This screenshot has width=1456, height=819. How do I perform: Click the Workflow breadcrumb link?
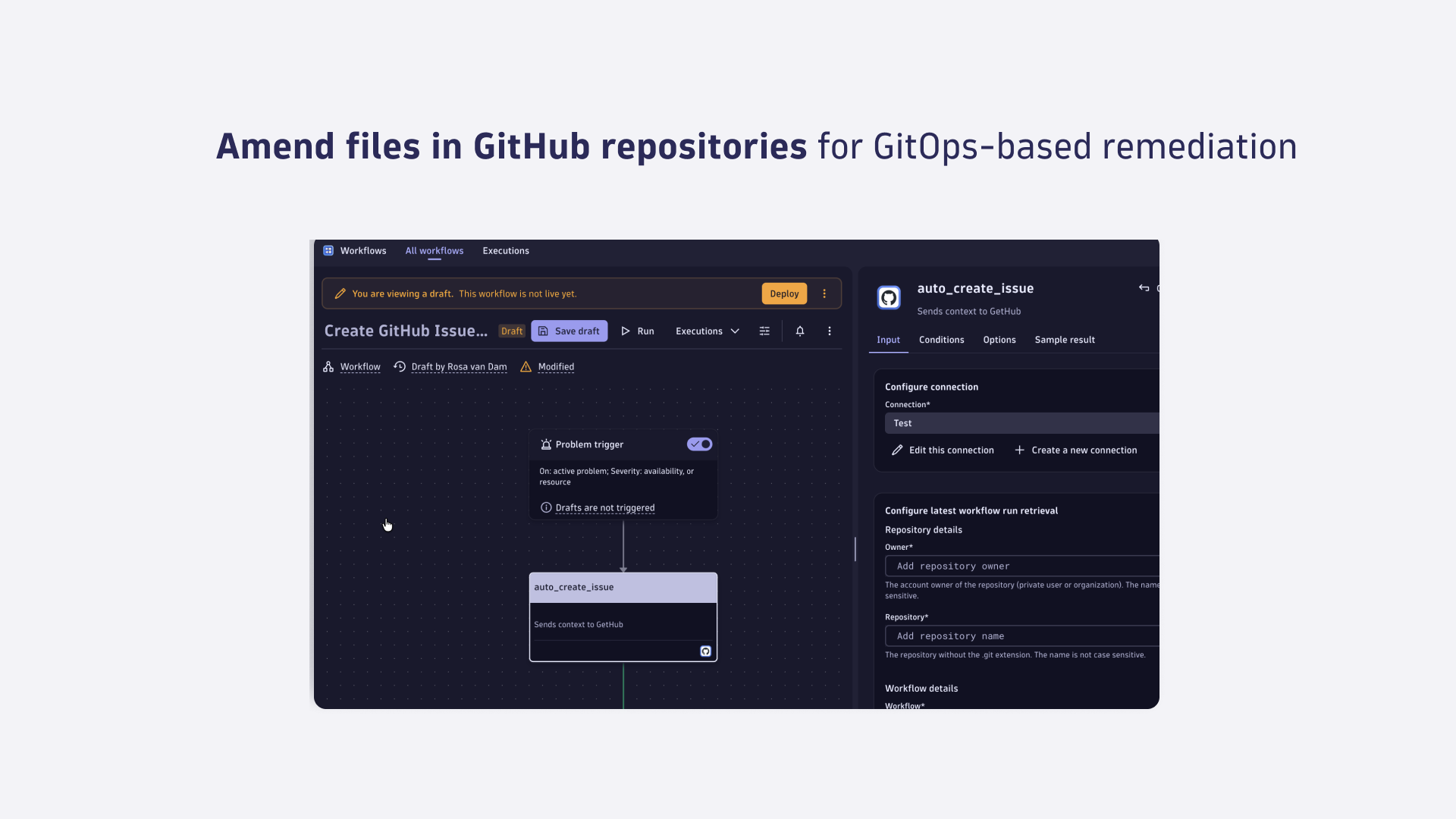pyautogui.click(x=360, y=366)
